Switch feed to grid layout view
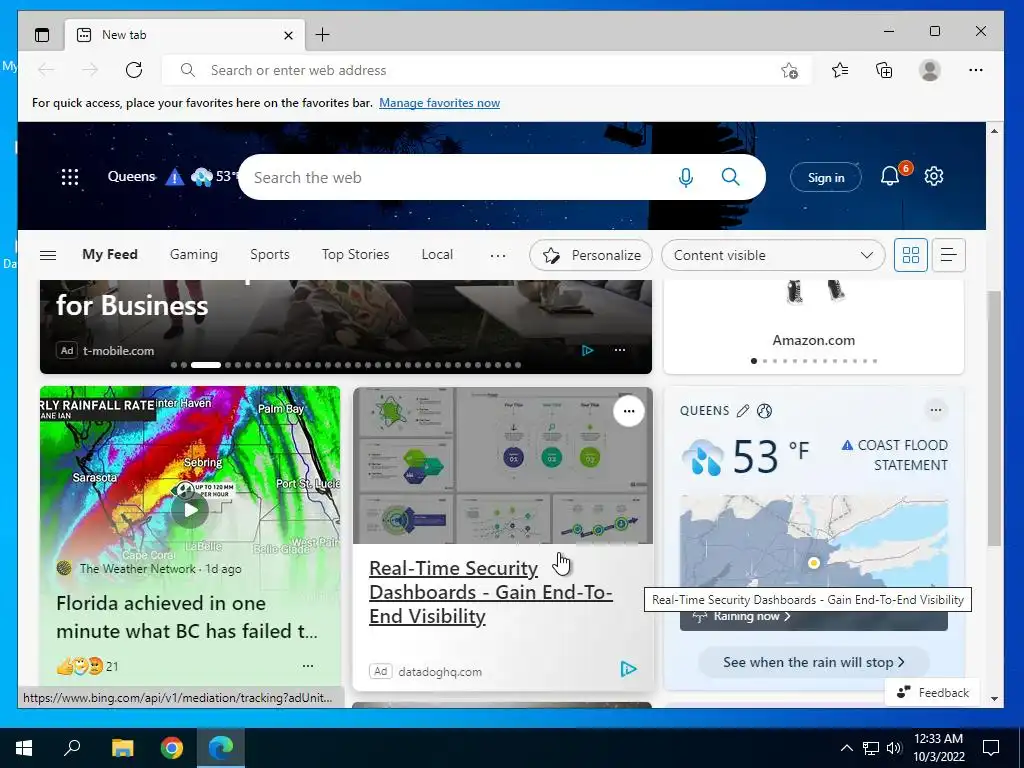 click(910, 255)
